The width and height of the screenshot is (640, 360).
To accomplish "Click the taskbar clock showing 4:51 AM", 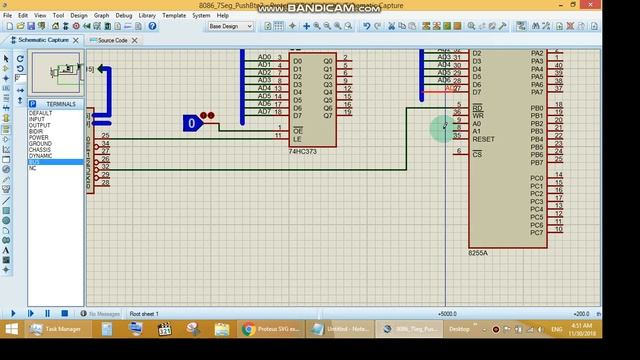I will 581,329.
